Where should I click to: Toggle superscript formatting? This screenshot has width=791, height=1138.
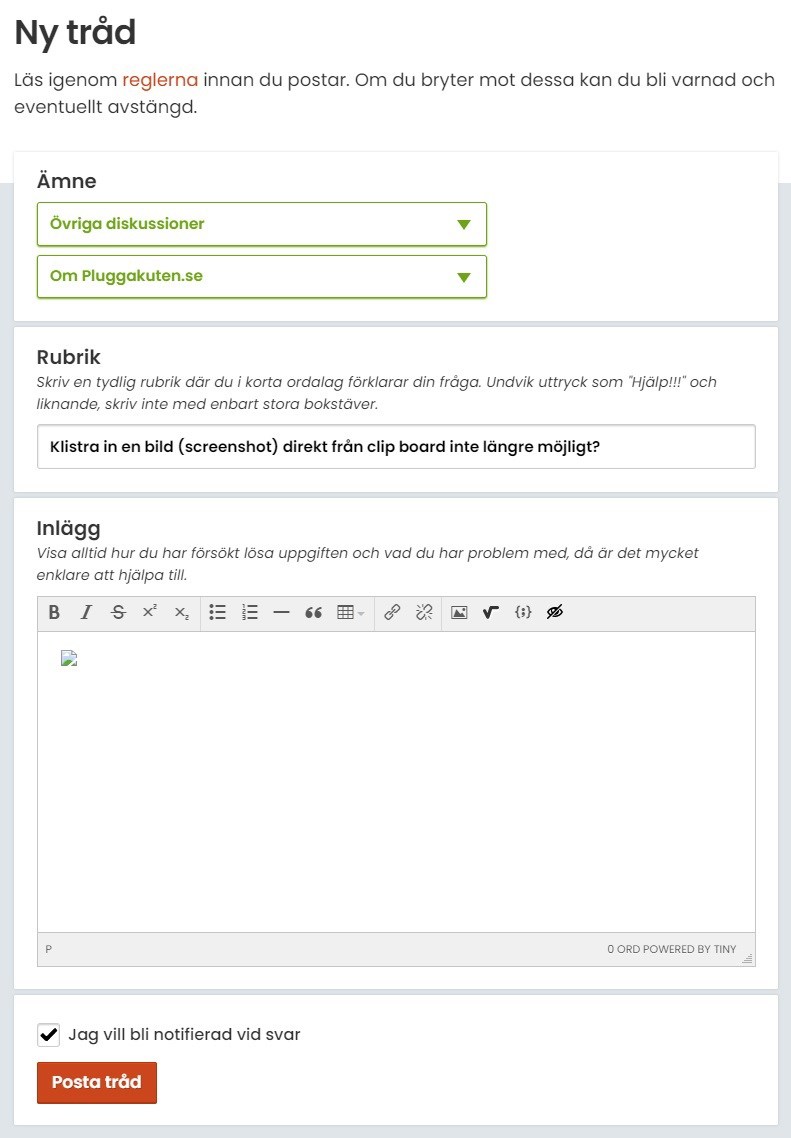[x=149, y=613]
